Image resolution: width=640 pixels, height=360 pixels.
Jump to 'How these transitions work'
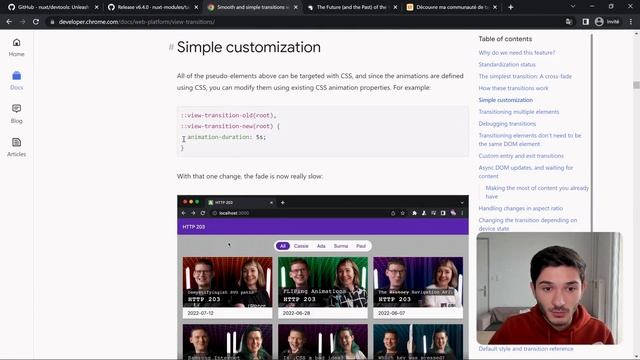click(513, 88)
